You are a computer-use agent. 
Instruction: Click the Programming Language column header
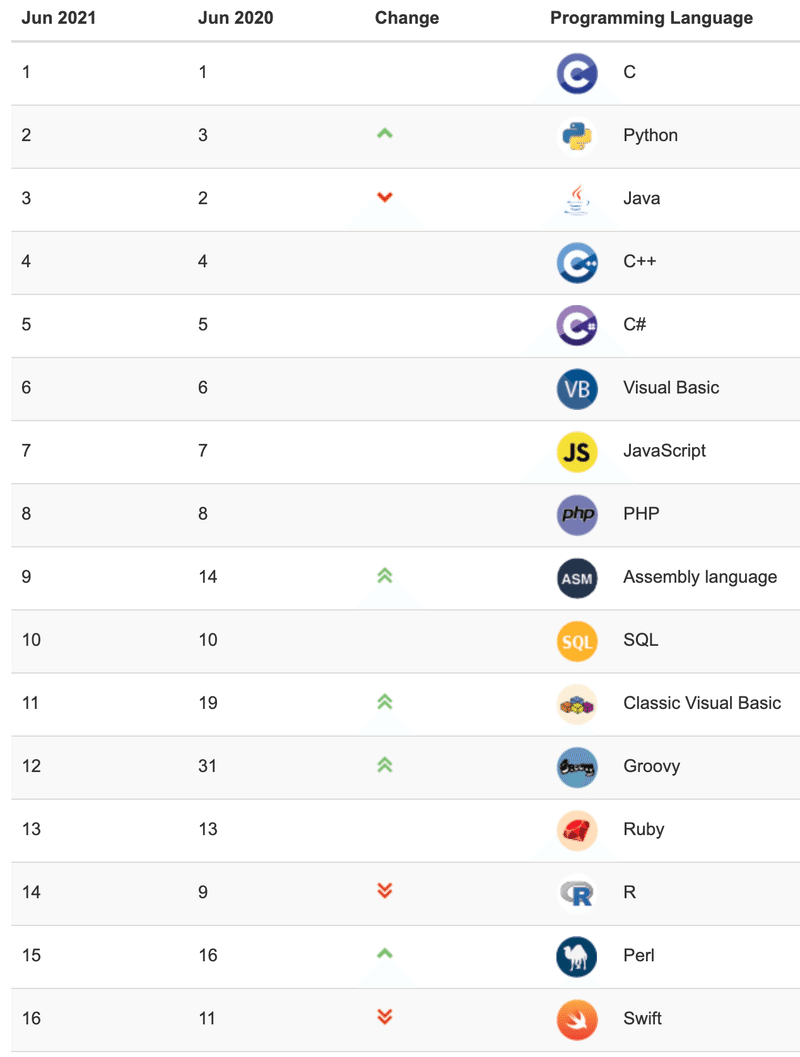[651, 18]
